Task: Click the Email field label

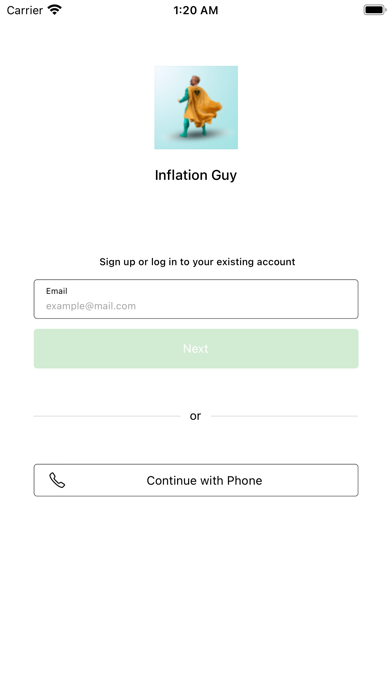Action: click(57, 291)
